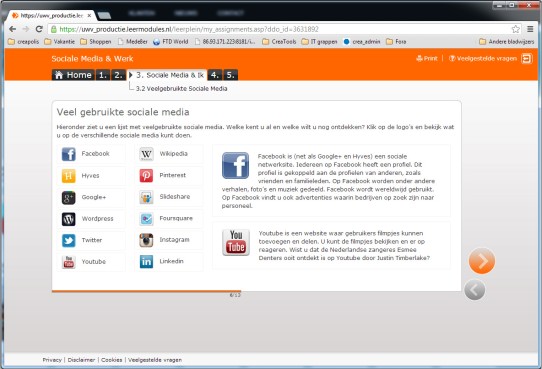Image resolution: width=542 pixels, height=369 pixels.
Task: Expand Andere bladwijzers folder
Action: pyautogui.click(x=506, y=41)
